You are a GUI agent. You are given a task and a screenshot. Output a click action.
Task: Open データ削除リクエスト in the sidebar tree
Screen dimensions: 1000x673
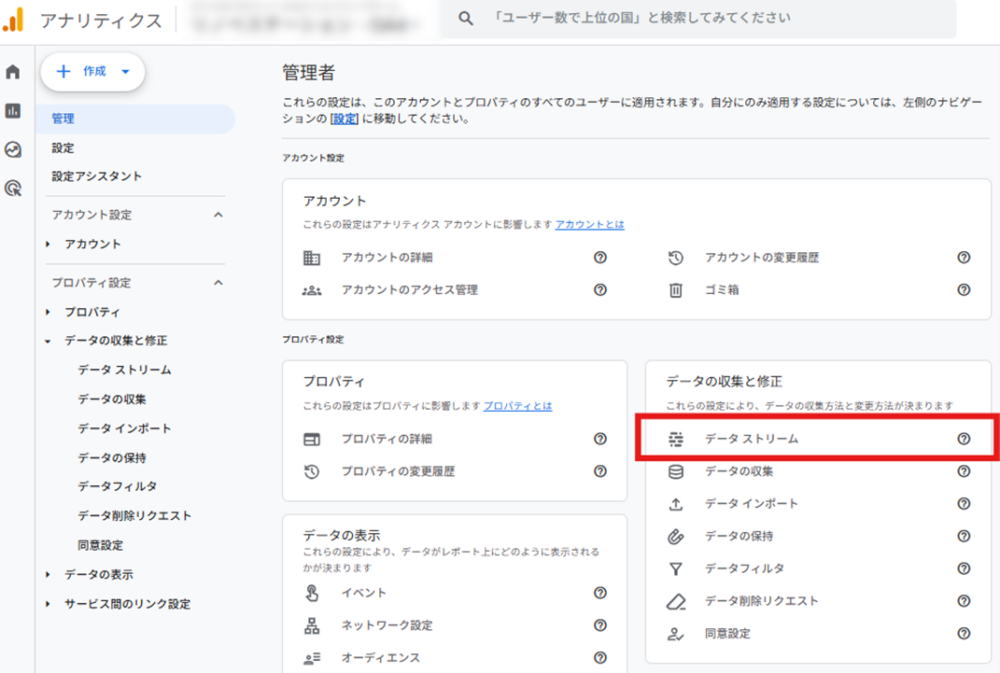point(134,516)
